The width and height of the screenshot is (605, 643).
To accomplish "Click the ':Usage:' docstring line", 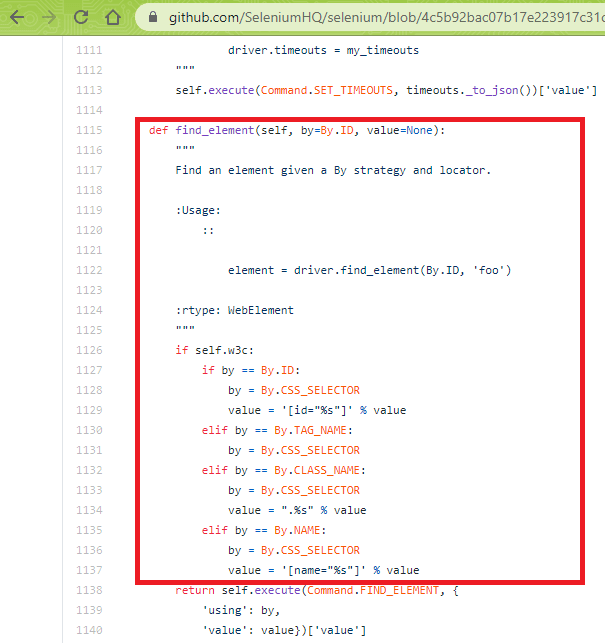I will click(198, 210).
